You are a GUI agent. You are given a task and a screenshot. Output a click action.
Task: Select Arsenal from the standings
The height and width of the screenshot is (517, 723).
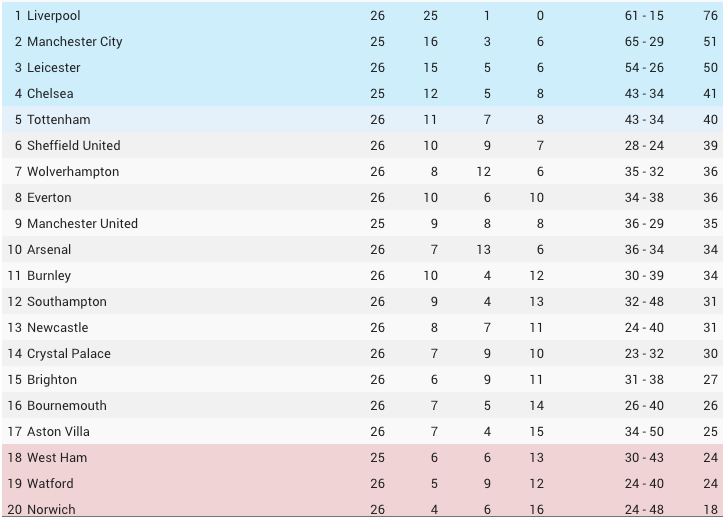coord(51,250)
